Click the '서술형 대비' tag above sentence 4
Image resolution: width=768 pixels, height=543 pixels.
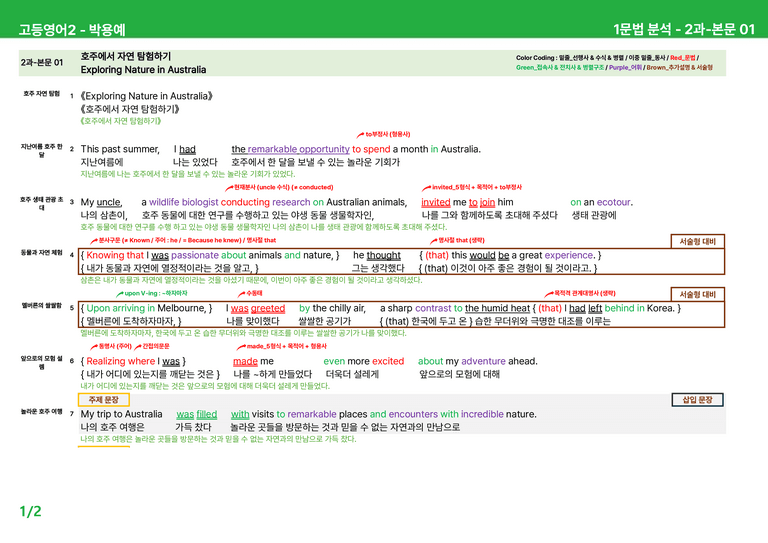pyautogui.click(x=697, y=241)
